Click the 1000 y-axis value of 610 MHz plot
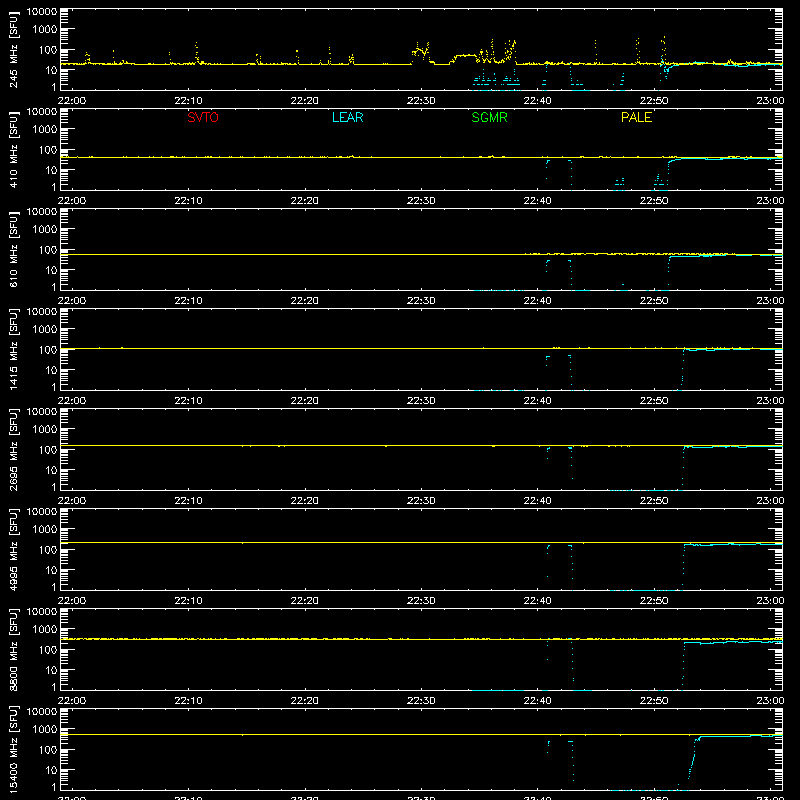 click(x=45, y=229)
